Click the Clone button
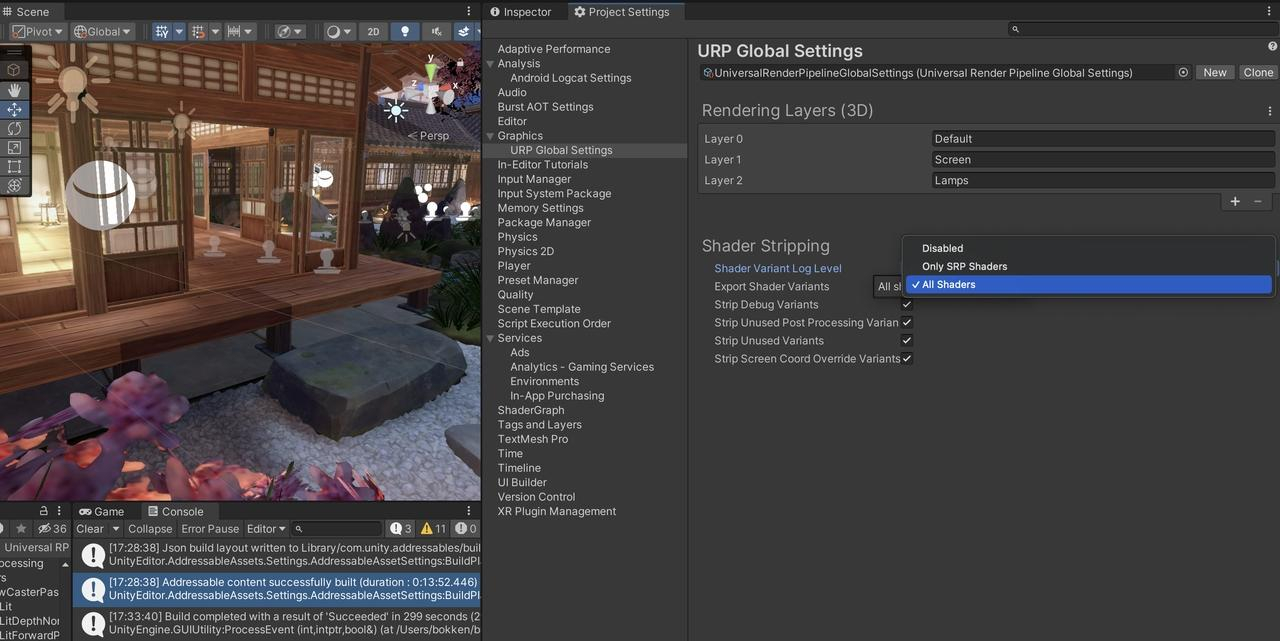The height and width of the screenshot is (641, 1280). [1258, 72]
